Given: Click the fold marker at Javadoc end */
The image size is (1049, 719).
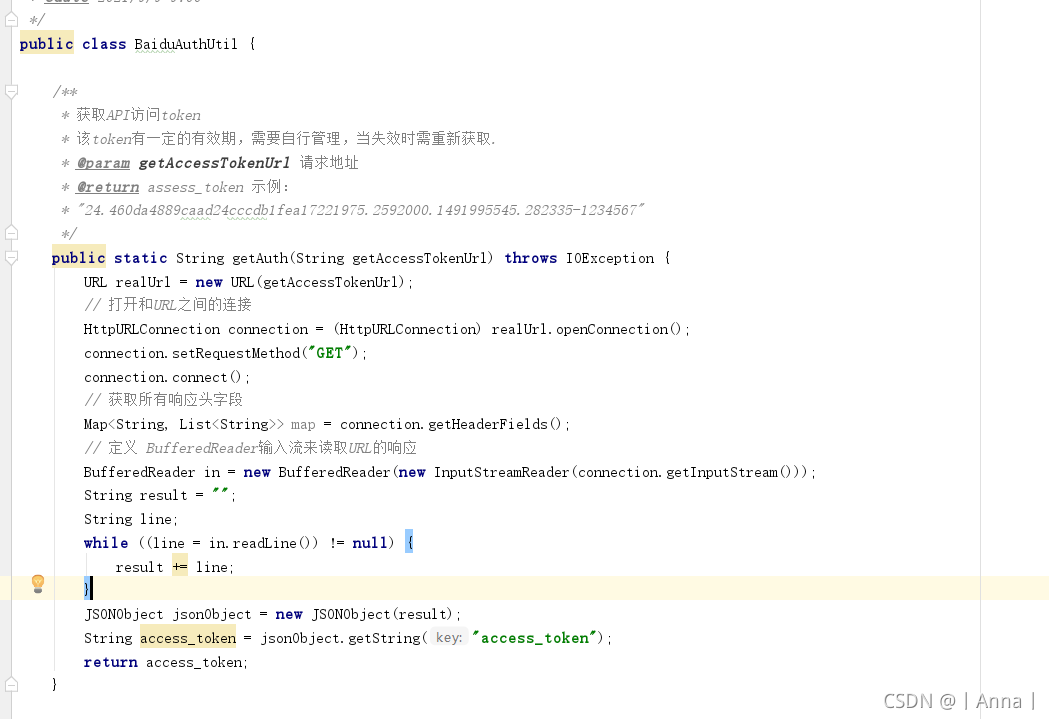Looking at the screenshot, I should click(11, 233).
